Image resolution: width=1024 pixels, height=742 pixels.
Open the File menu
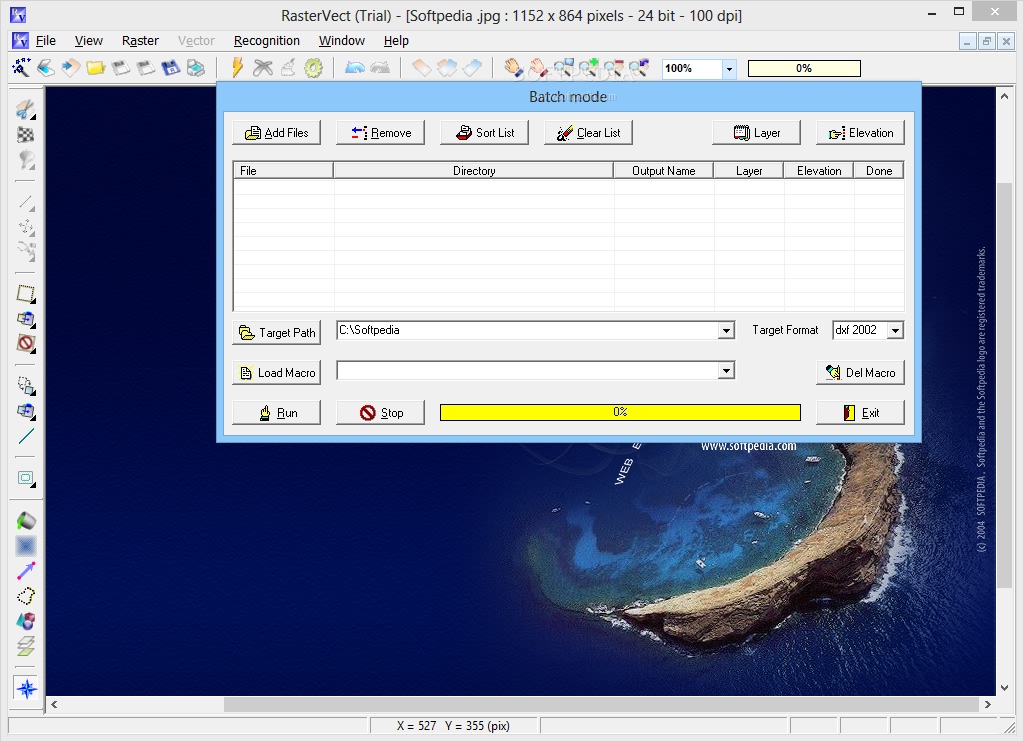pyautogui.click(x=46, y=40)
